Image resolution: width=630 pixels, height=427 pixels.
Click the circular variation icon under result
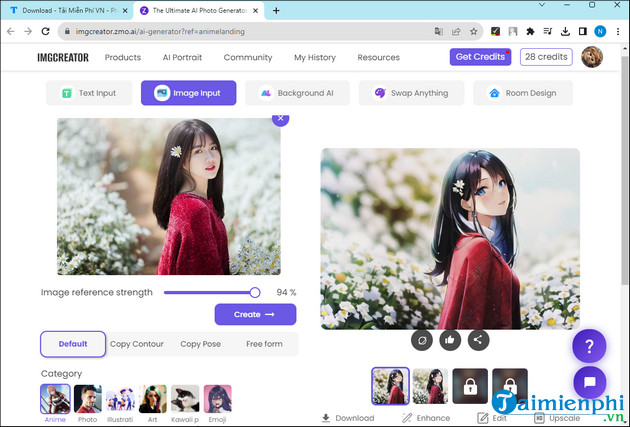pos(422,340)
